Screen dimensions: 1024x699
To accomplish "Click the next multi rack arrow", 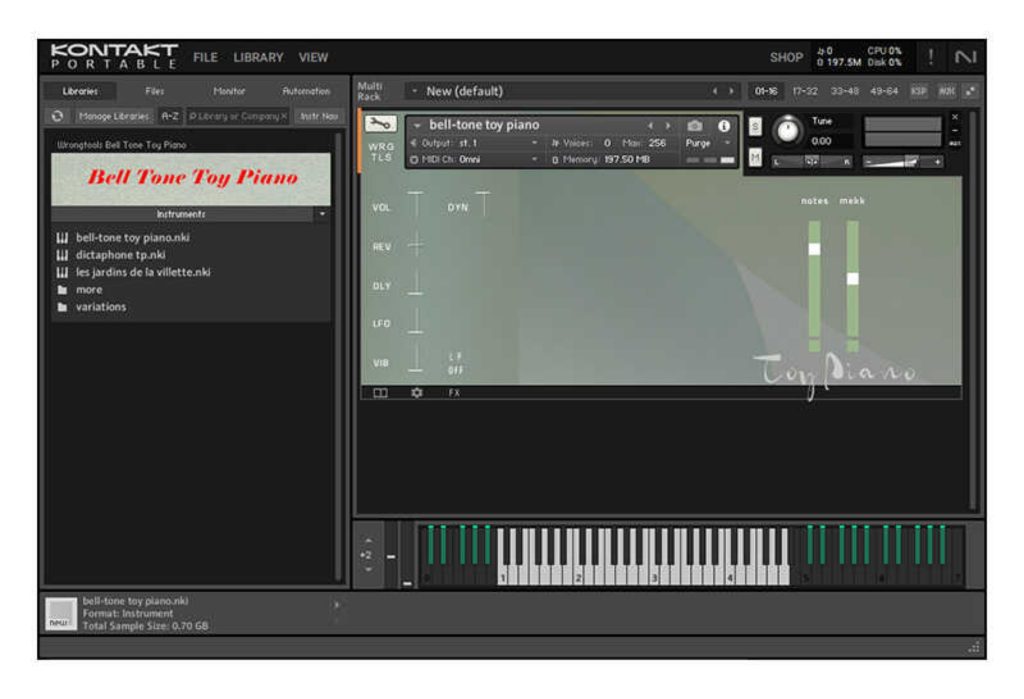I will point(731,91).
